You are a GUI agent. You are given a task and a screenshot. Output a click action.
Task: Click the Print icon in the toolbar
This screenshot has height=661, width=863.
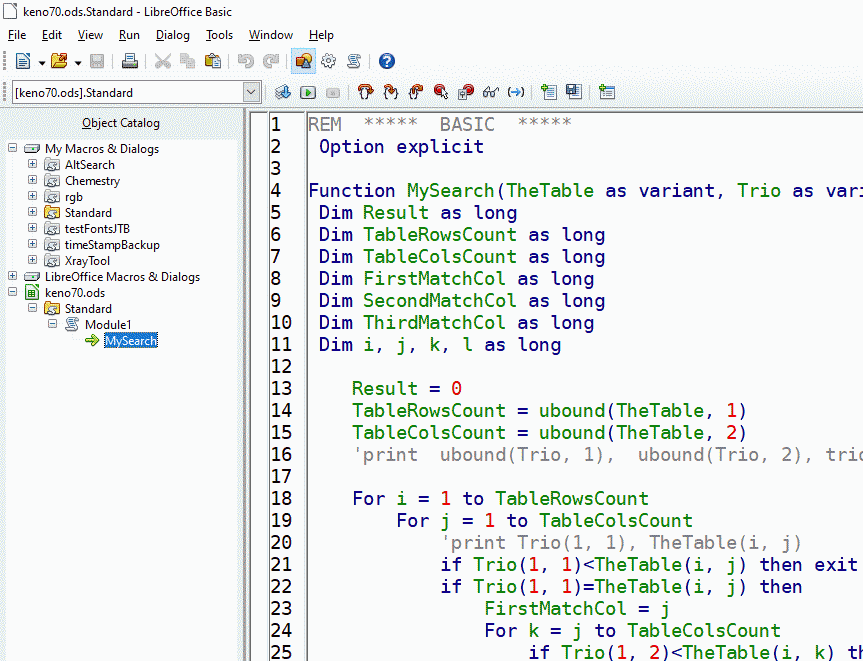pos(130,61)
